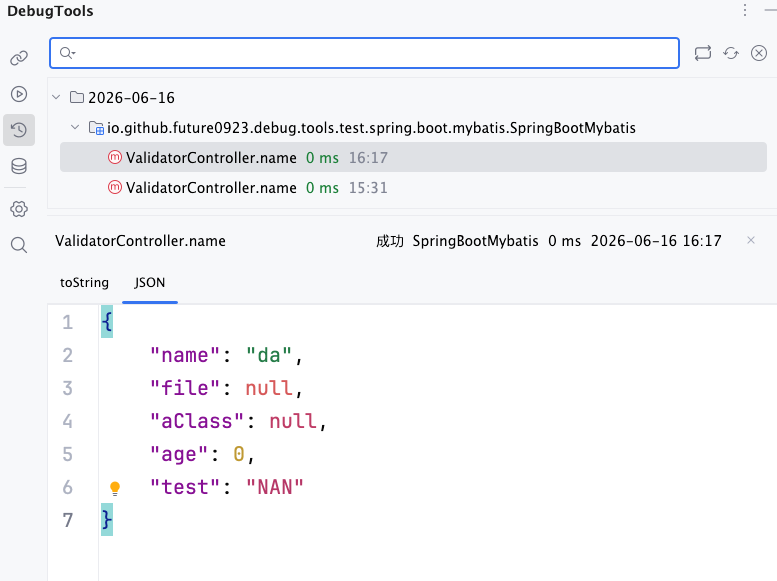The image size is (777, 581).
Task: Click method icon of 15:31 ValidatorController.name
Action: click(x=114, y=187)
